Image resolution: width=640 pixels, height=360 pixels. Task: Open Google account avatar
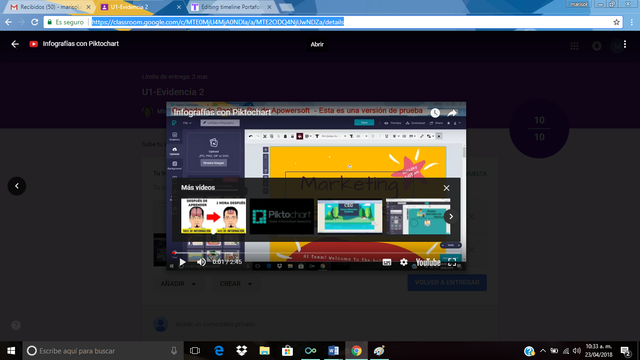(x=616, y=46)
